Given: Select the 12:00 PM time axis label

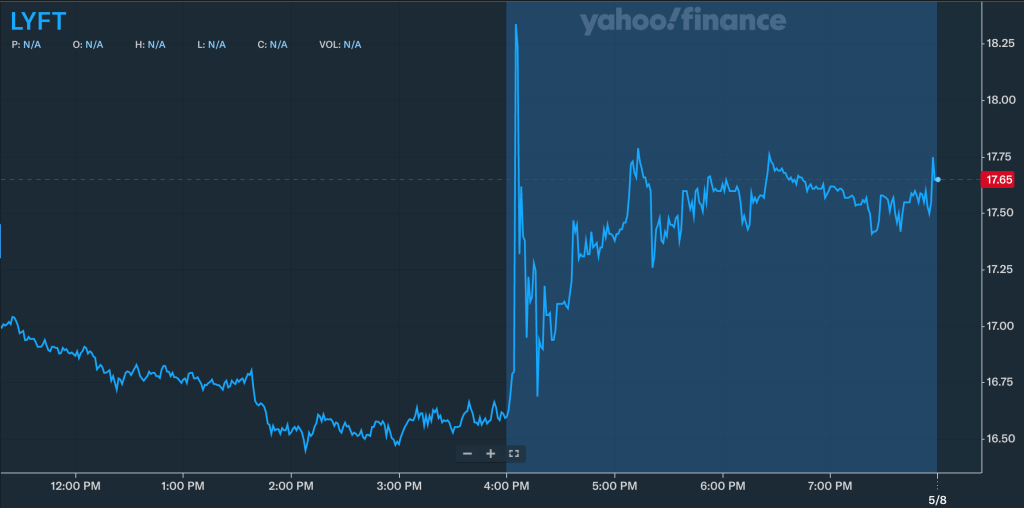Looking at the screenshot, I should click(x=76, y=486).
